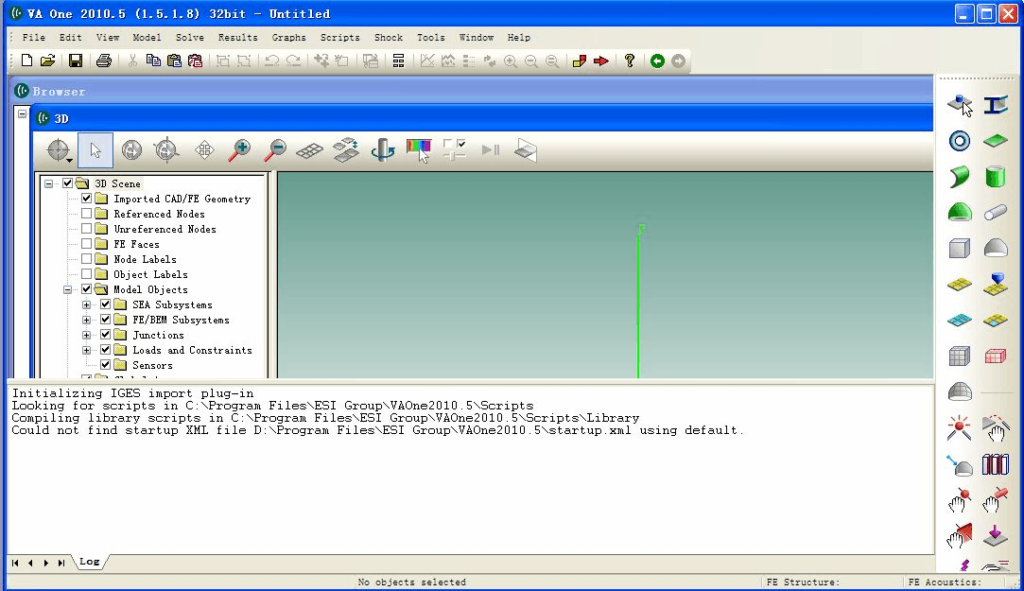Click the red zoom-in magnifier in 3D toolbar
Screen dimensions: 1024x591
(240, 150)
